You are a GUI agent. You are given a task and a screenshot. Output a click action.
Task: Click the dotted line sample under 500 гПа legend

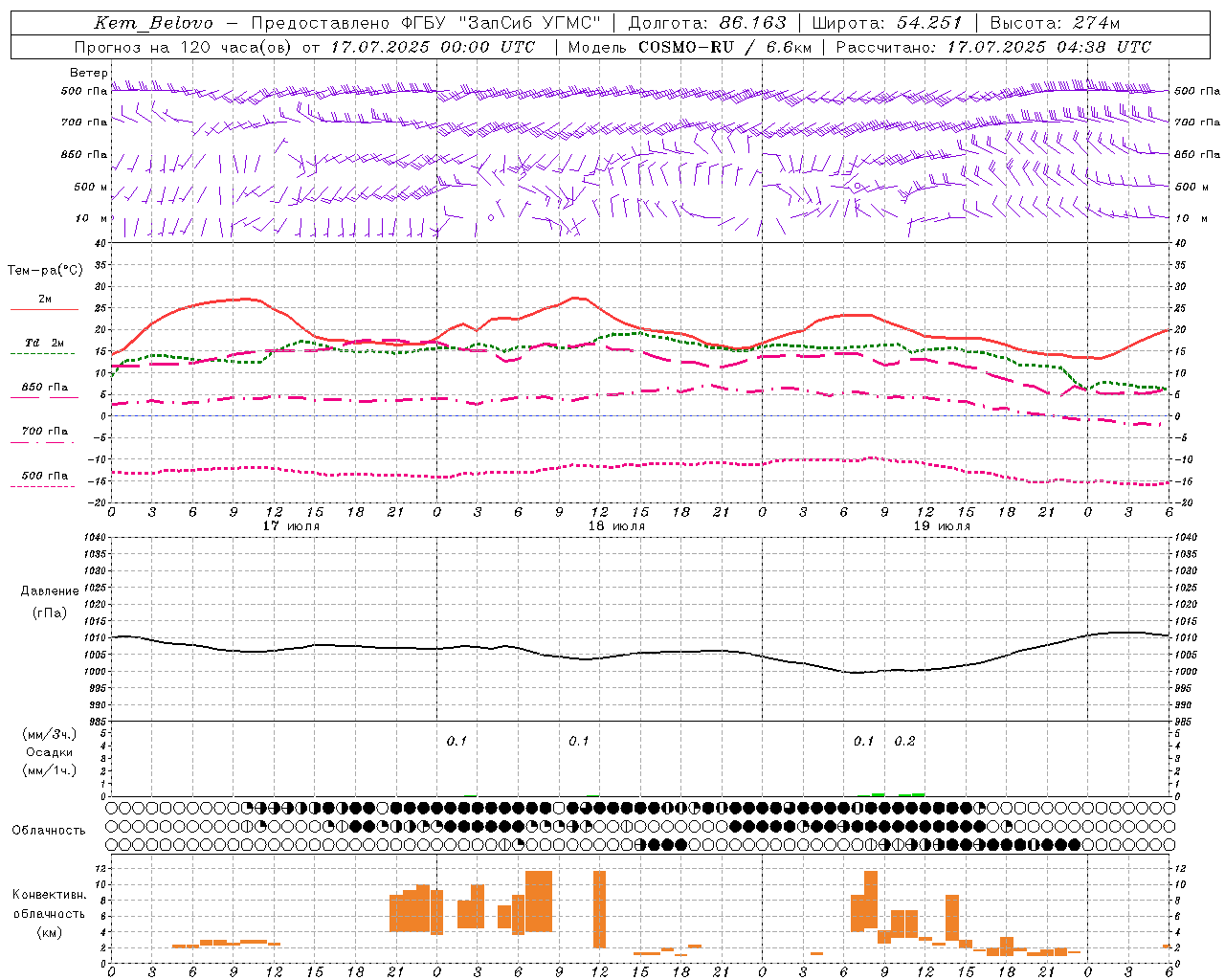(44, 486)
